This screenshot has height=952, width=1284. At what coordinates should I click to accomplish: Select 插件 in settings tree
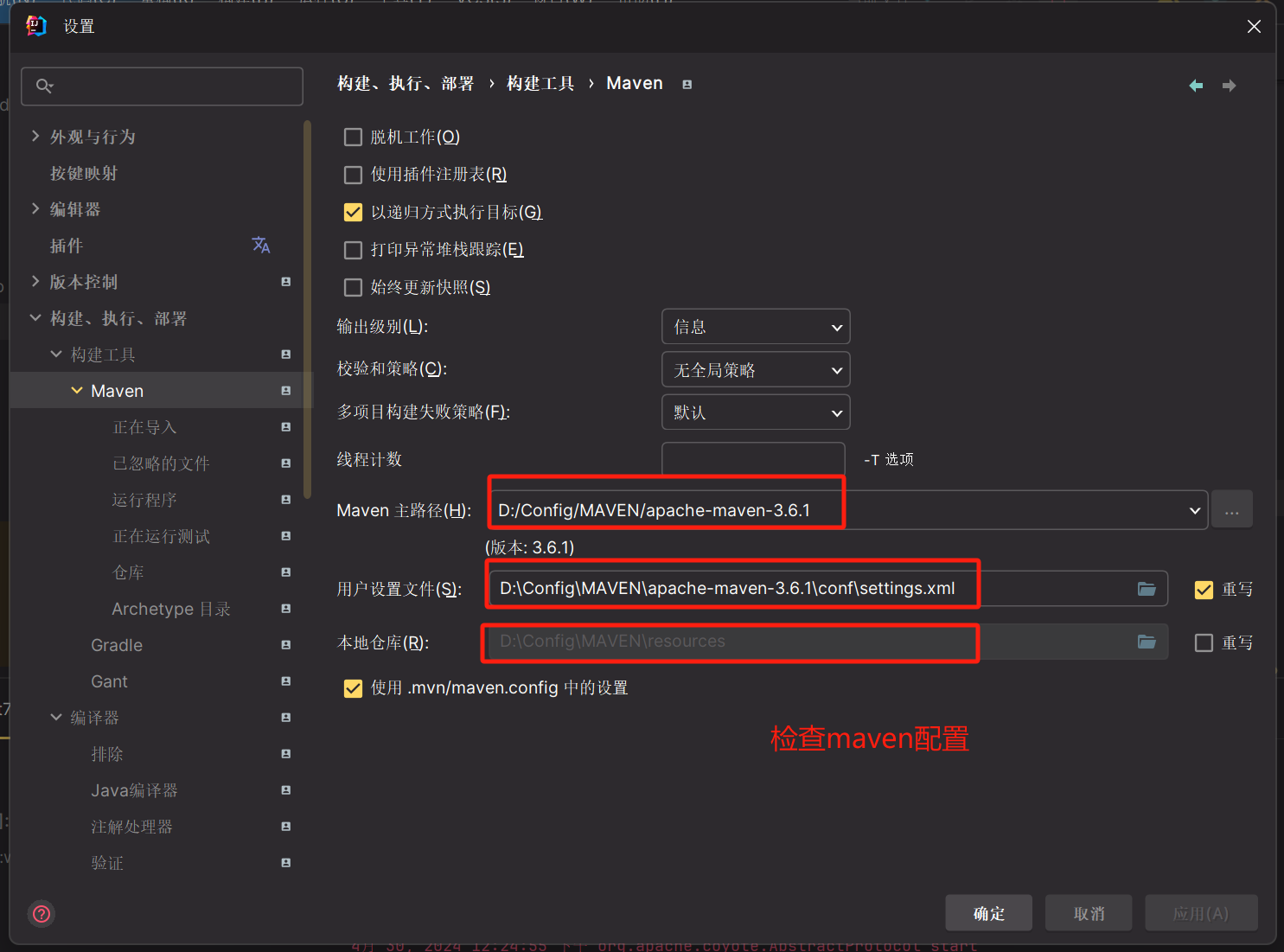tap(67, 246)
